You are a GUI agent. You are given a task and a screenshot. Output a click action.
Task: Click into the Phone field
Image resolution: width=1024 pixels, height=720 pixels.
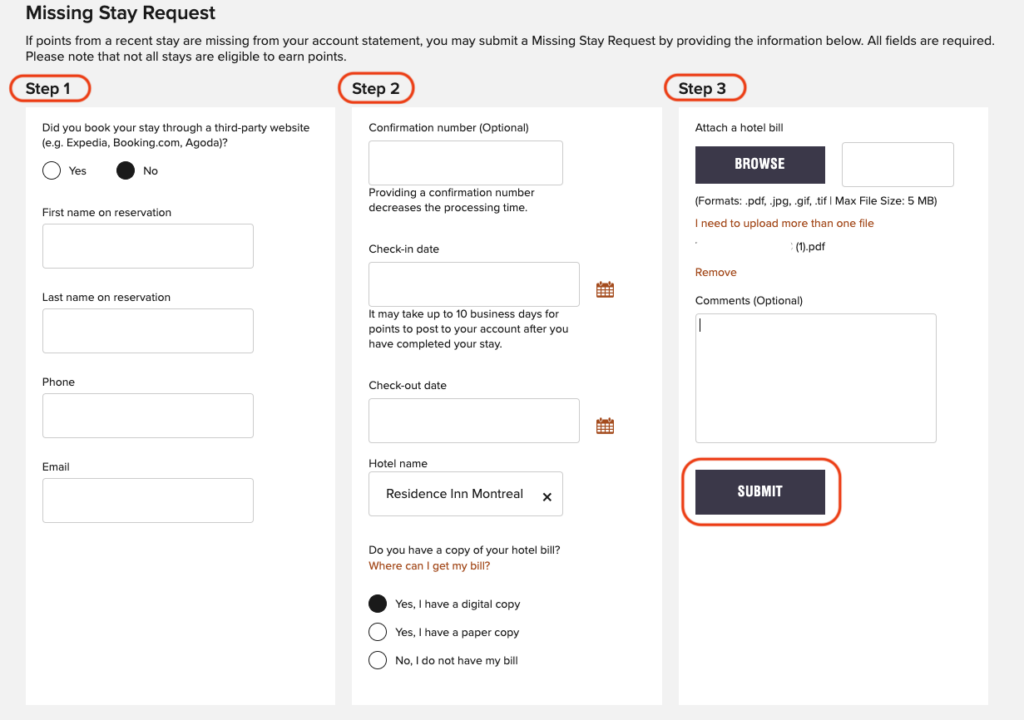click(x=148, y=416)
